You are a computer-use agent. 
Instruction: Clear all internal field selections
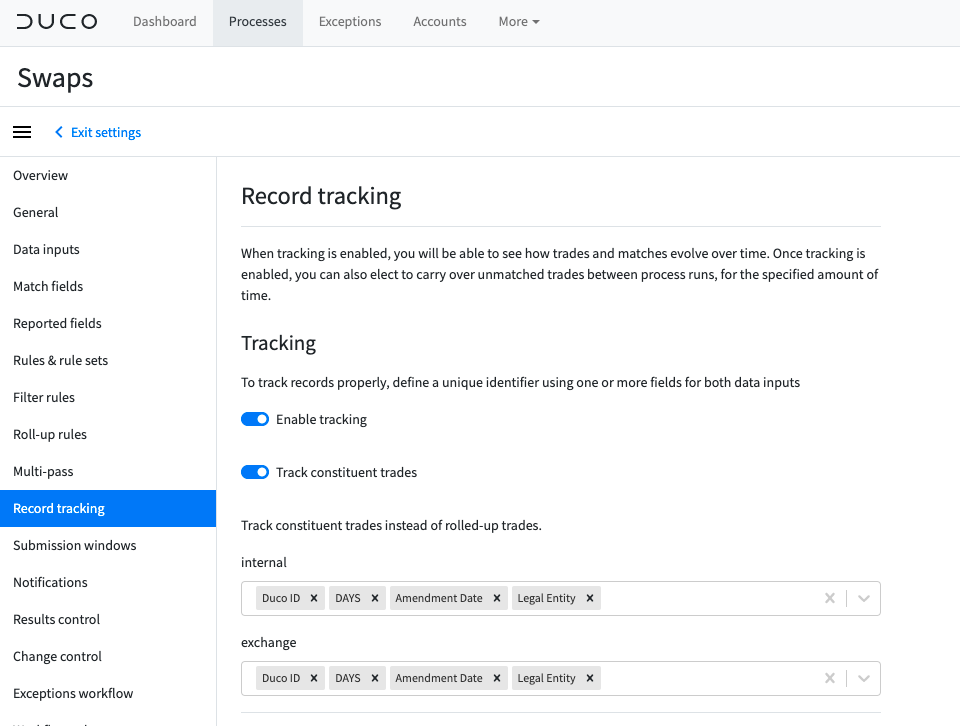pyautogui.click(x=830, y=598)
